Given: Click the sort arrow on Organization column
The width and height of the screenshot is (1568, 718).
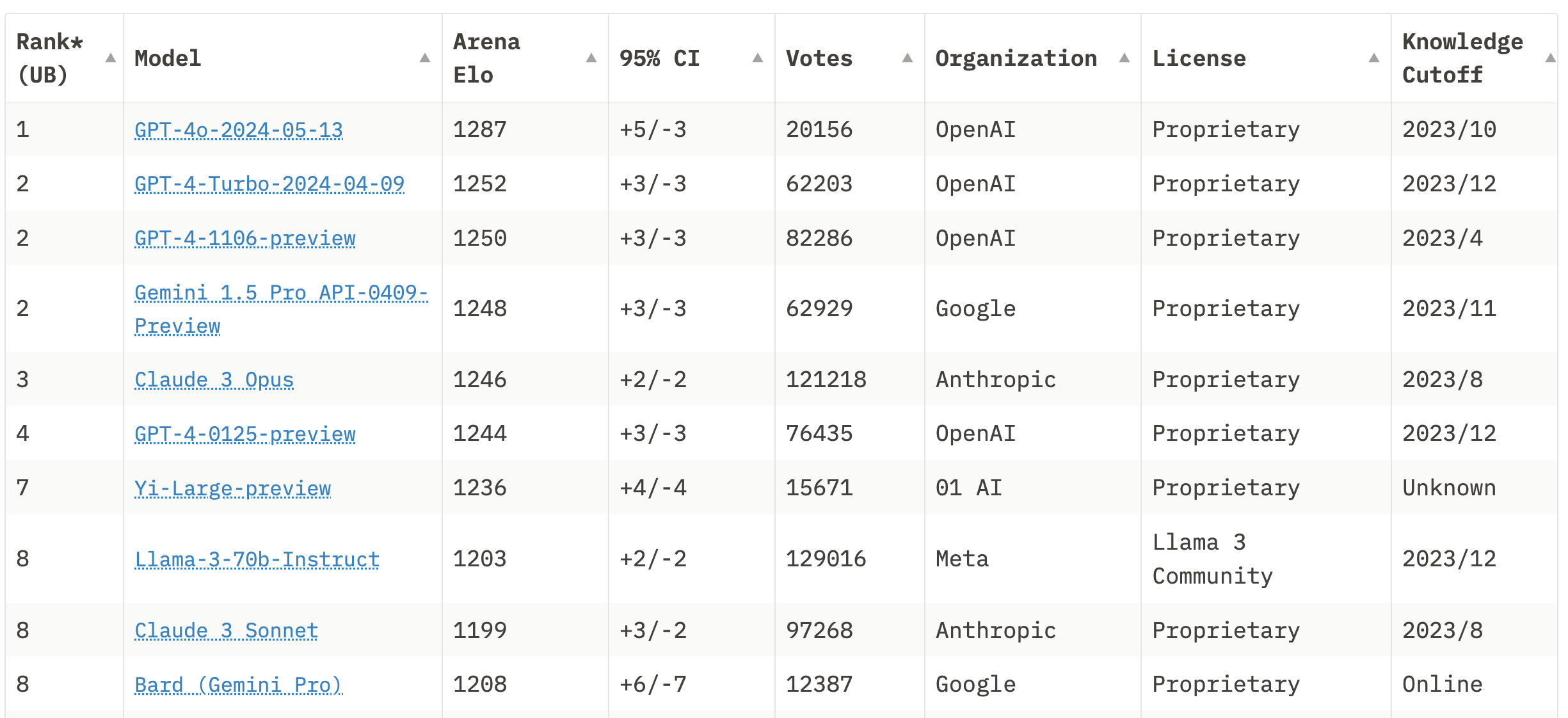Looking at the screenshot, I should point(1125,58).
